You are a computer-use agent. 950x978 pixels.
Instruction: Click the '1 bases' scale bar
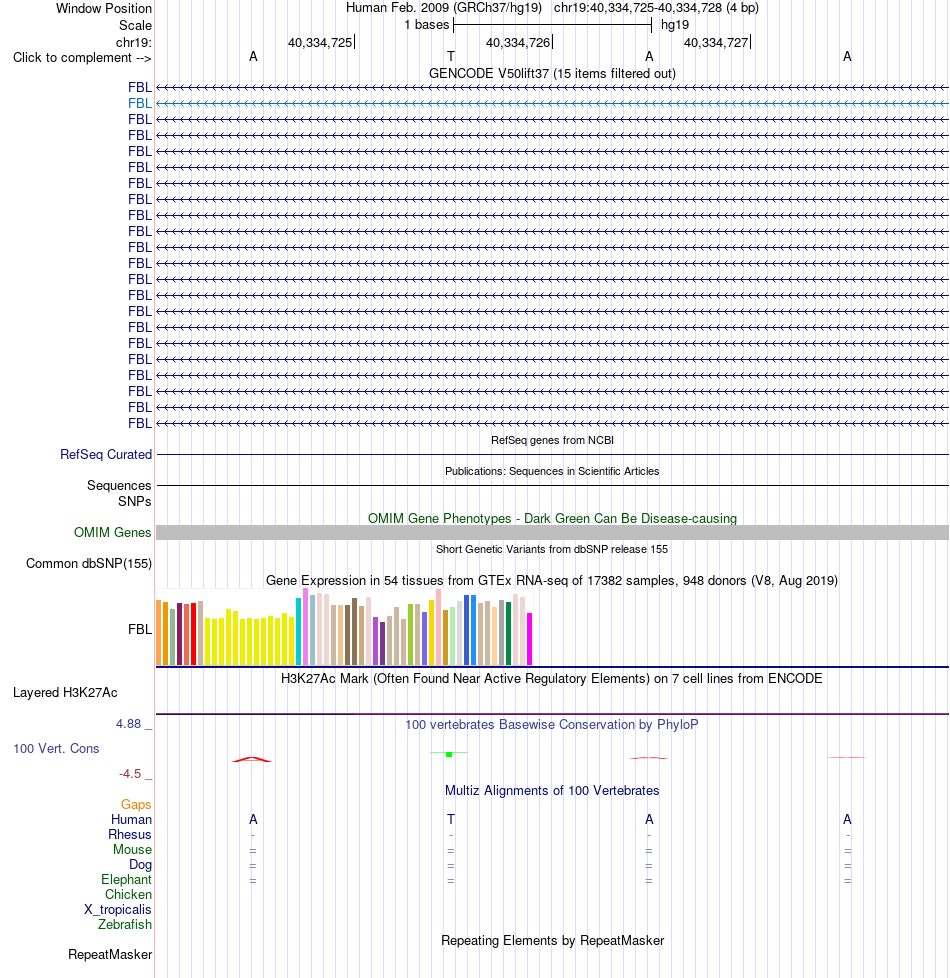click(x=552, y=25)
